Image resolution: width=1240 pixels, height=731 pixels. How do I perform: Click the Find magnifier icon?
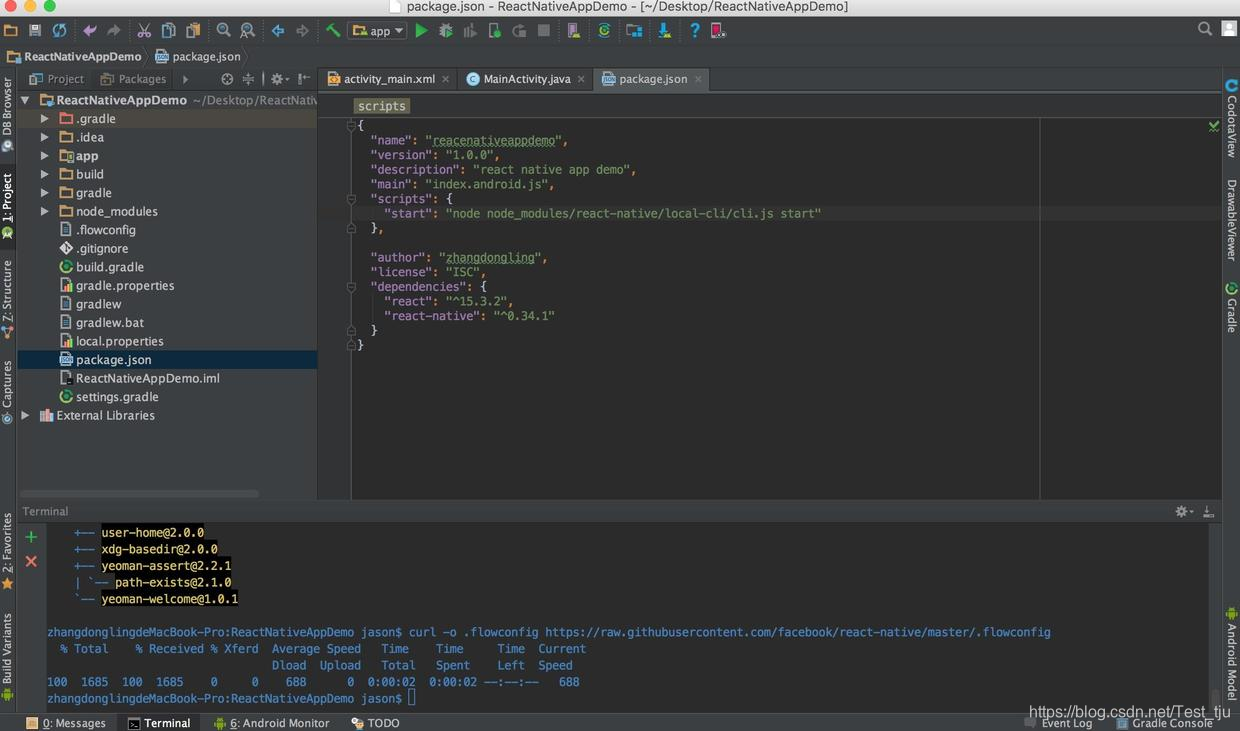tap(223, 31)
